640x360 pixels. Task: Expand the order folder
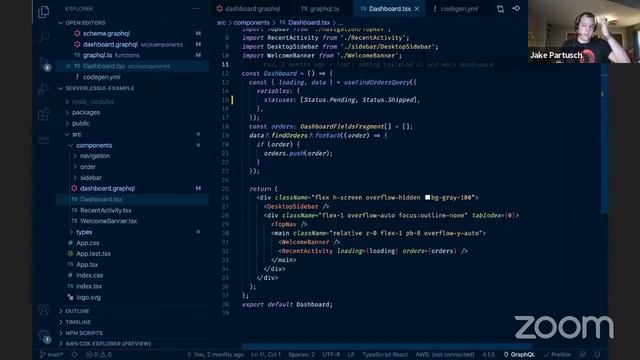point(87,167)
